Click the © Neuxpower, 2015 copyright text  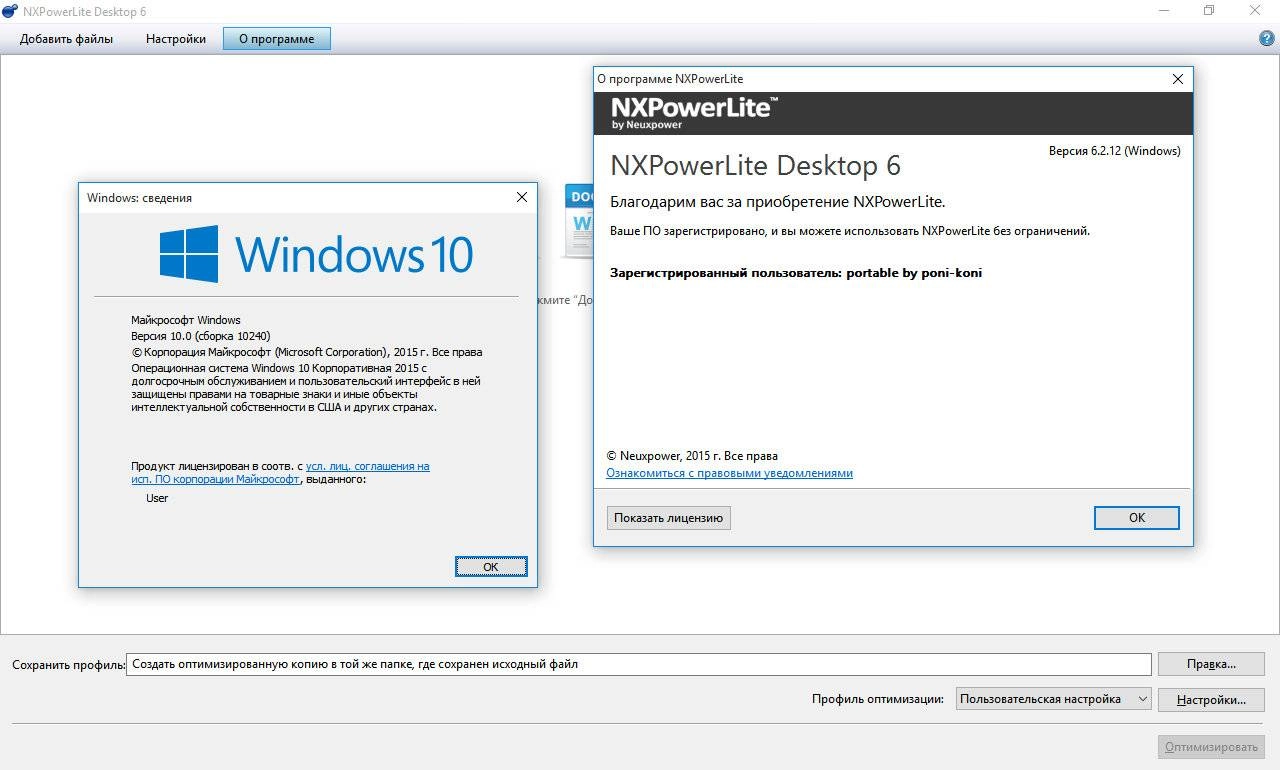pyautogui.click(x=692, y=456)
